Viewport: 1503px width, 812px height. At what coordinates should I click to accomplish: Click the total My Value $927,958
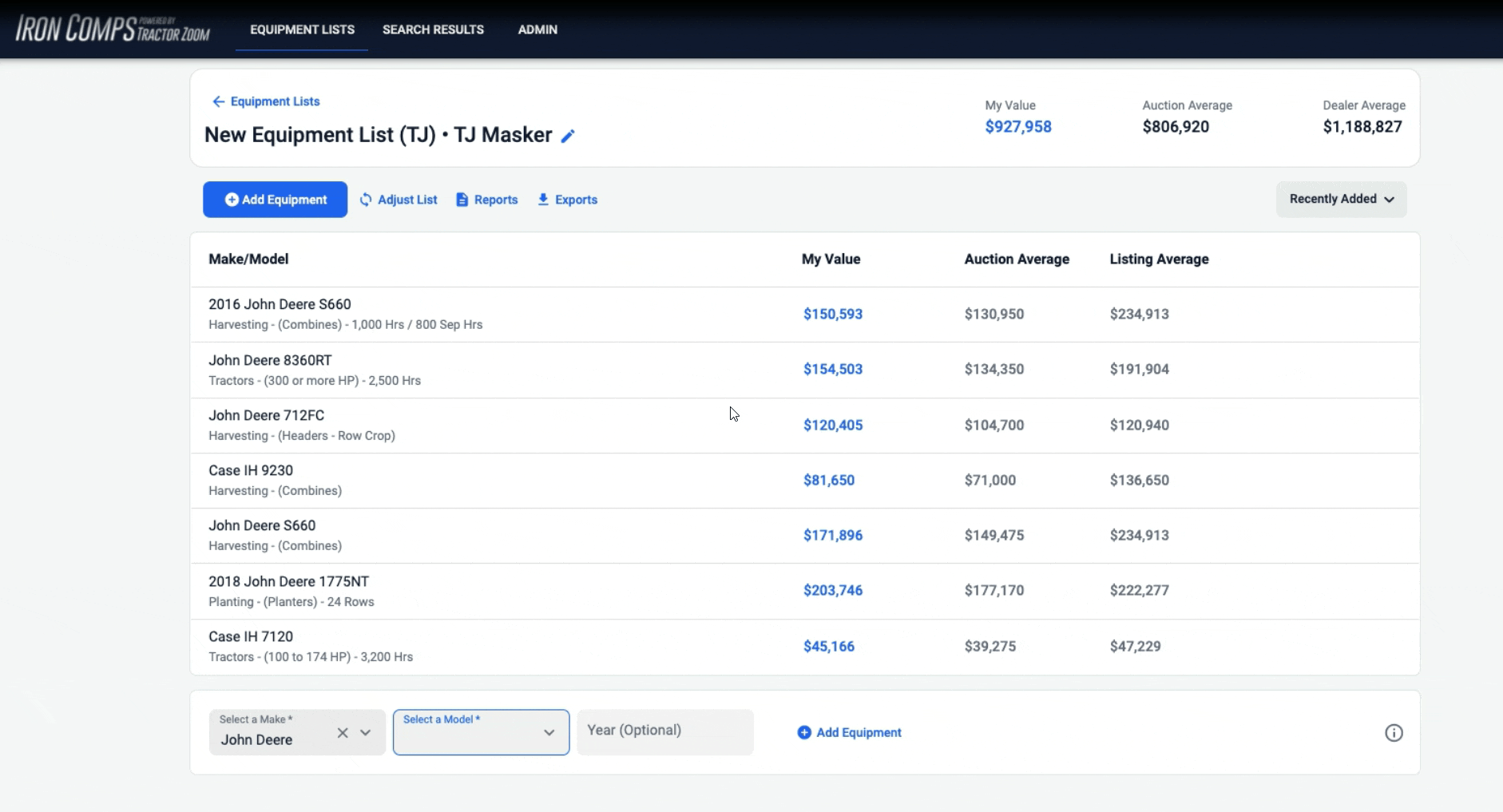pyautogui.click(x=1018, y=126)
